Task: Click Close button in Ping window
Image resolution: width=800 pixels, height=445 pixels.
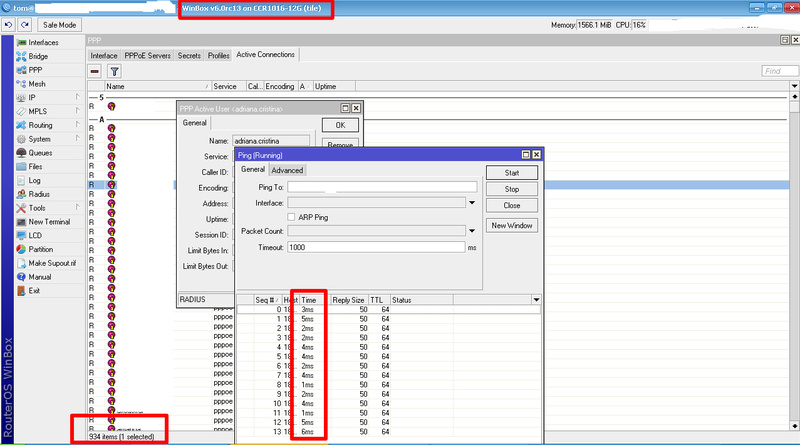Action: point(512,205)
